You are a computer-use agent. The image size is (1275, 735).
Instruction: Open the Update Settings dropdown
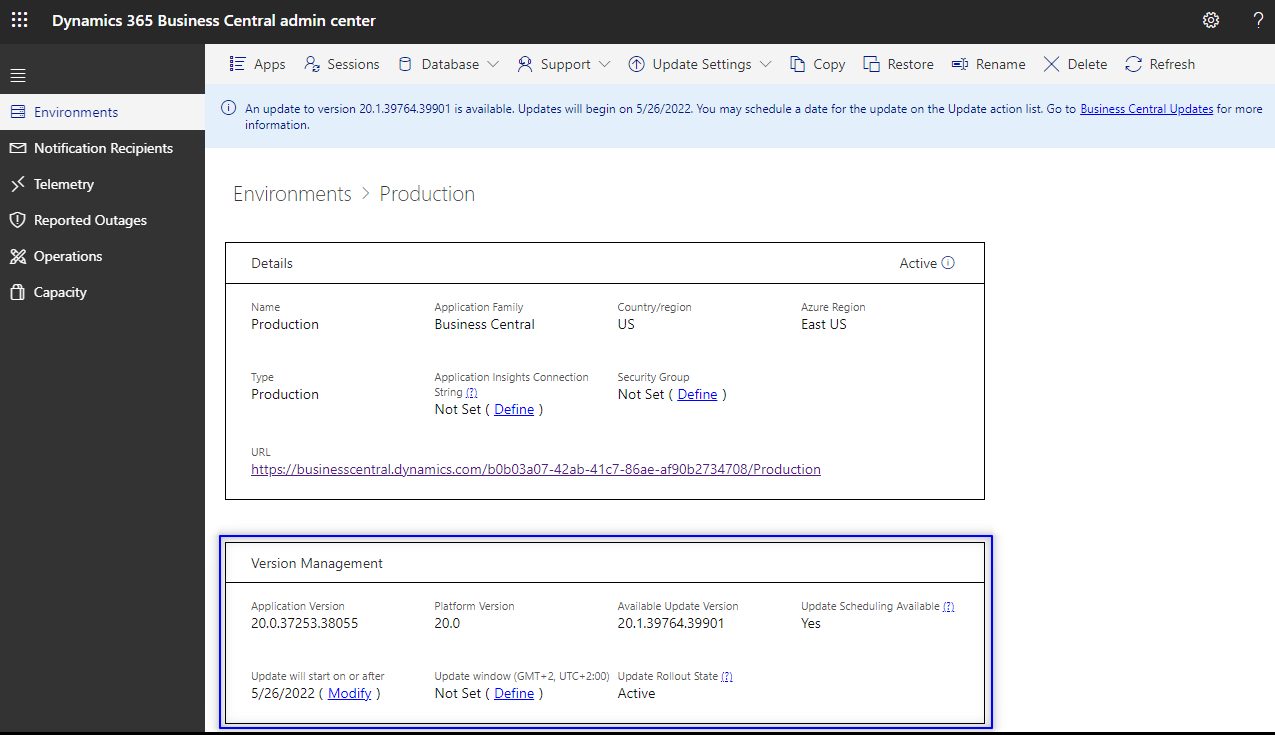click(699, 63)
